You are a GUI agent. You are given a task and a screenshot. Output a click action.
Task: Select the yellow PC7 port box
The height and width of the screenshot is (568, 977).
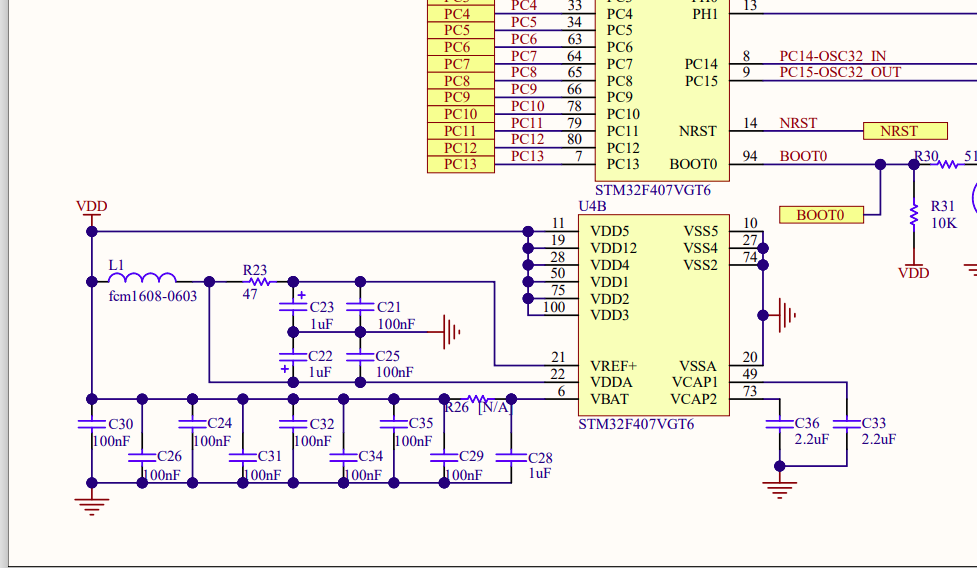460,64
